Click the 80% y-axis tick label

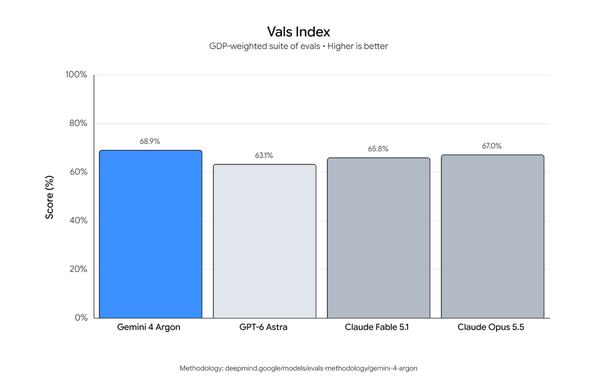[78, 123]
